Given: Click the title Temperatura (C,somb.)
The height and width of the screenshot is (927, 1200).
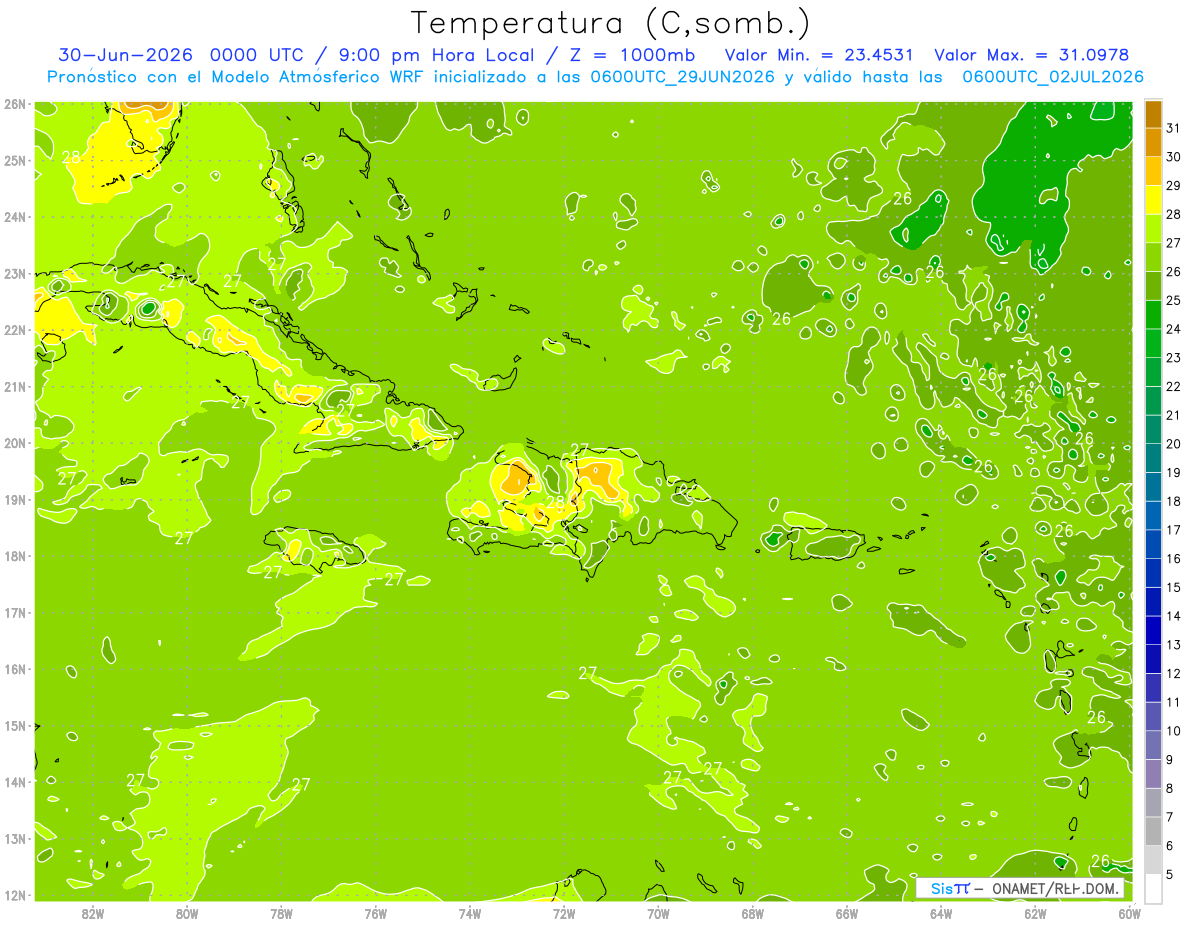Looking at the screenshot, I should pyautogui.click(x=611, y=23).
